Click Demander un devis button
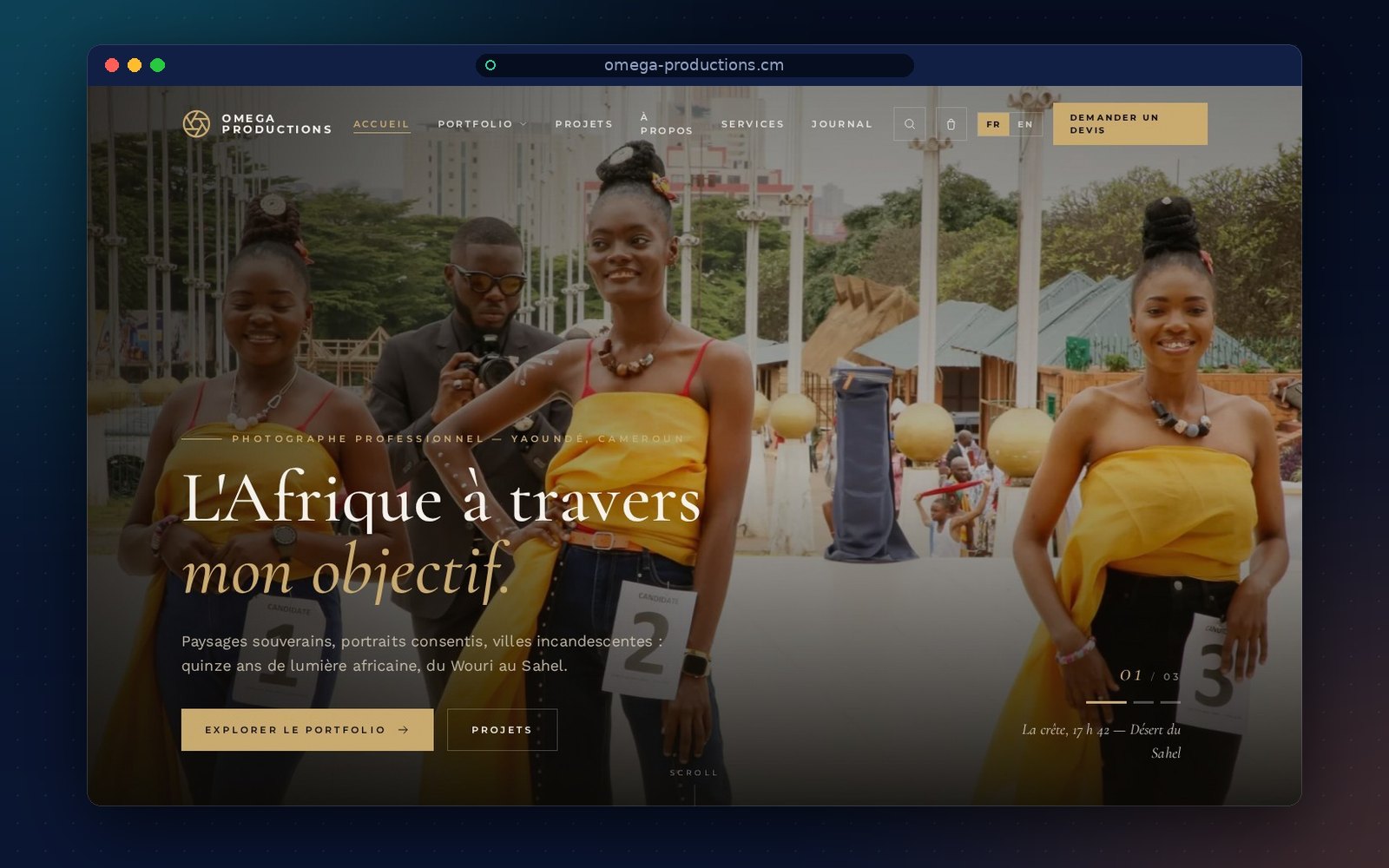The image size is (1389, 868). tap(1129, 124)
